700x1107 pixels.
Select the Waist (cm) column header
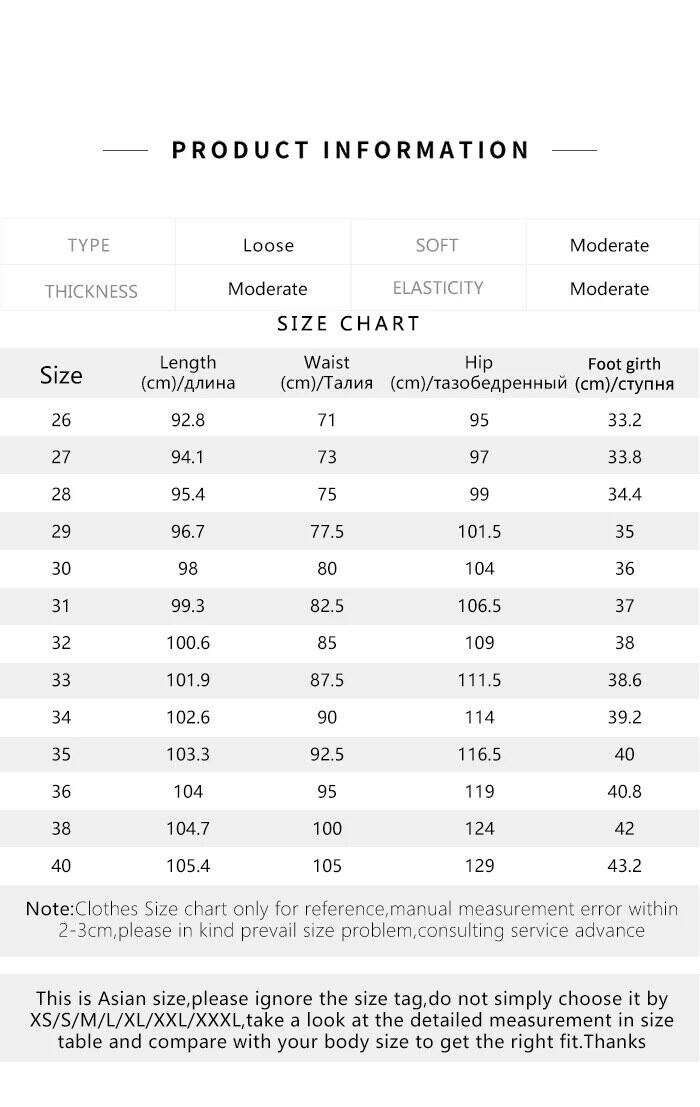tap(327, 372)
